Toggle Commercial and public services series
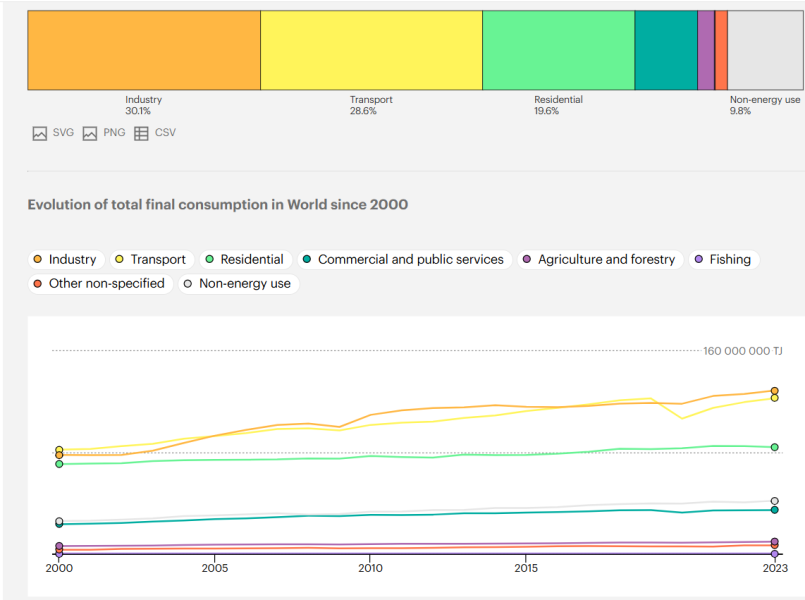805x600 pixels. pos(402,259)
